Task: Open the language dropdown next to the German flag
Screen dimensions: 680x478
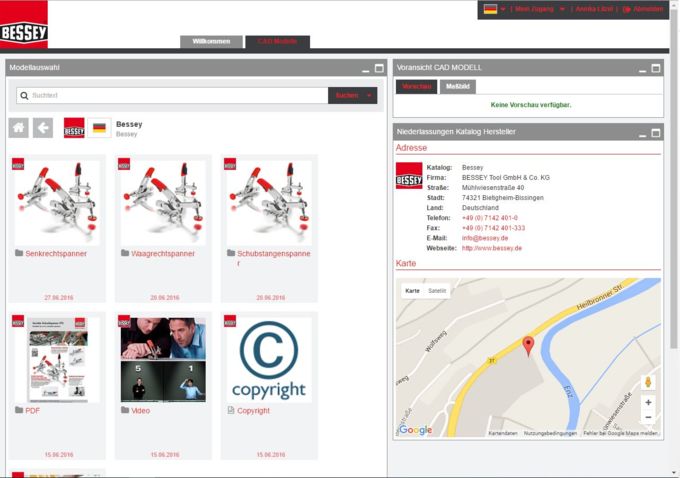Action: click(503, 9)
